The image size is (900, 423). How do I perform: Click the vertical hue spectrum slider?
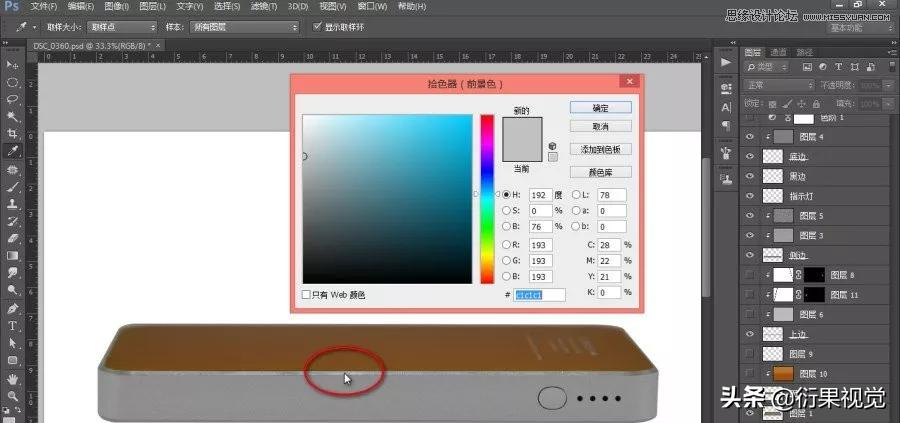point(487,199)
